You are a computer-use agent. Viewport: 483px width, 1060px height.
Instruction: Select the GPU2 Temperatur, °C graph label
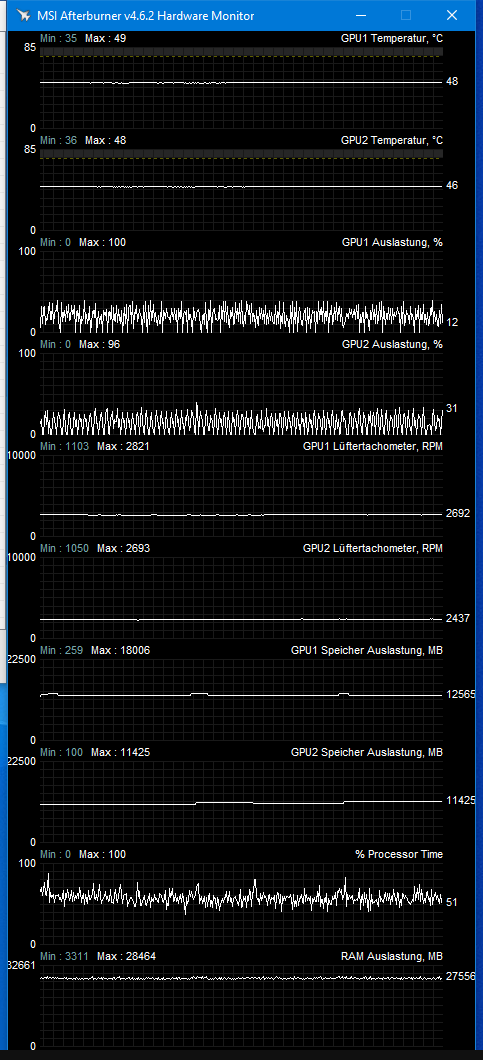point(392,140)
